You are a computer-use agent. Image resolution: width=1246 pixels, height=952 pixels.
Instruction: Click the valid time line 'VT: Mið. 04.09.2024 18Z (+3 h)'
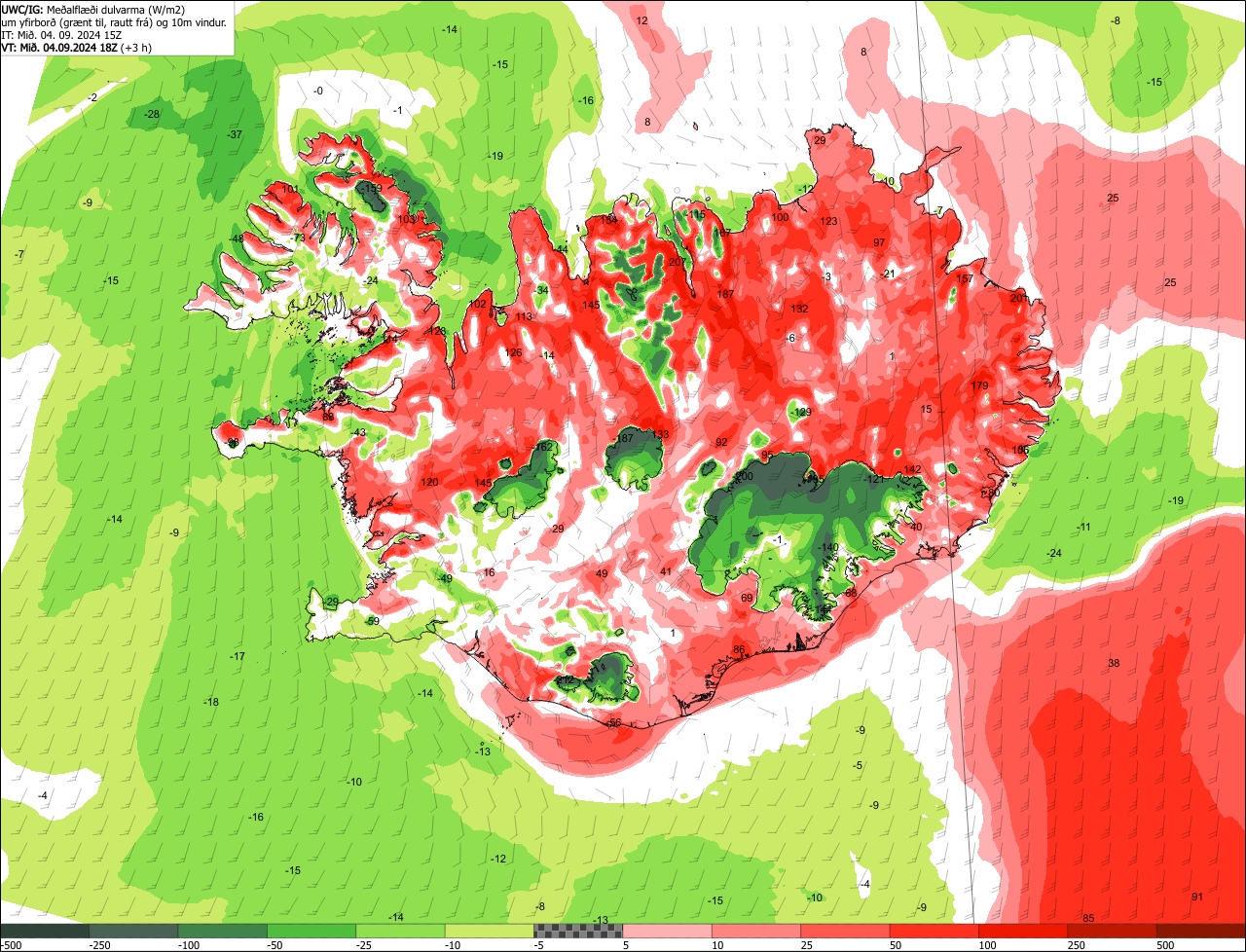pos(77,47)
